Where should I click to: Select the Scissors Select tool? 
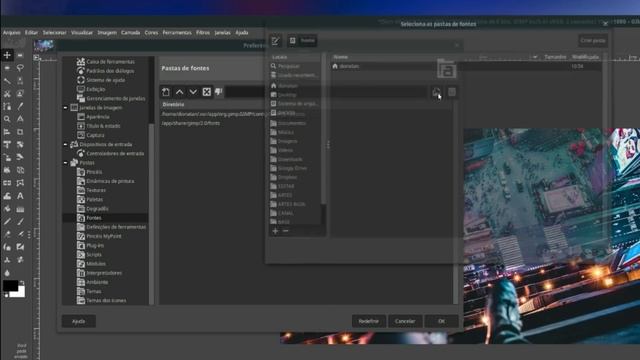click(x=7, y=93)
